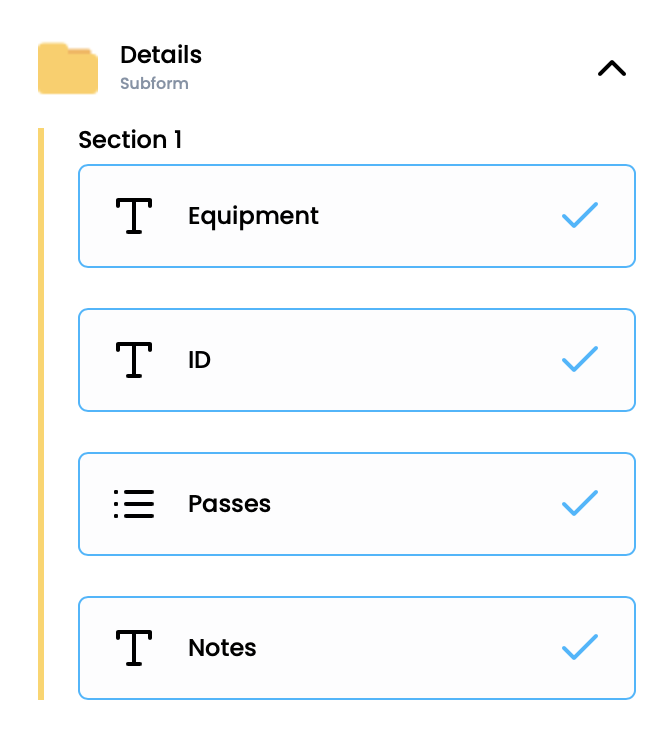Select the Equipment field label
Viewport: 668px width, 730px height.
tap(253, 216)
